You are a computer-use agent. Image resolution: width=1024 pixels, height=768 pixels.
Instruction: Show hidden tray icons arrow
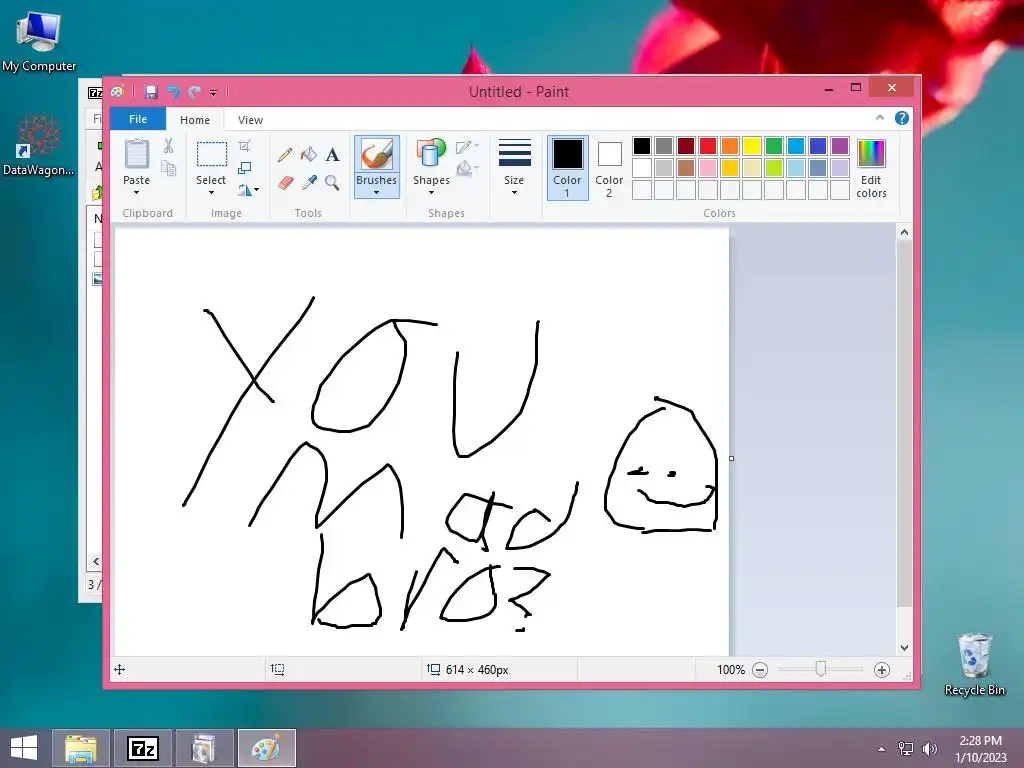[882, 749]
